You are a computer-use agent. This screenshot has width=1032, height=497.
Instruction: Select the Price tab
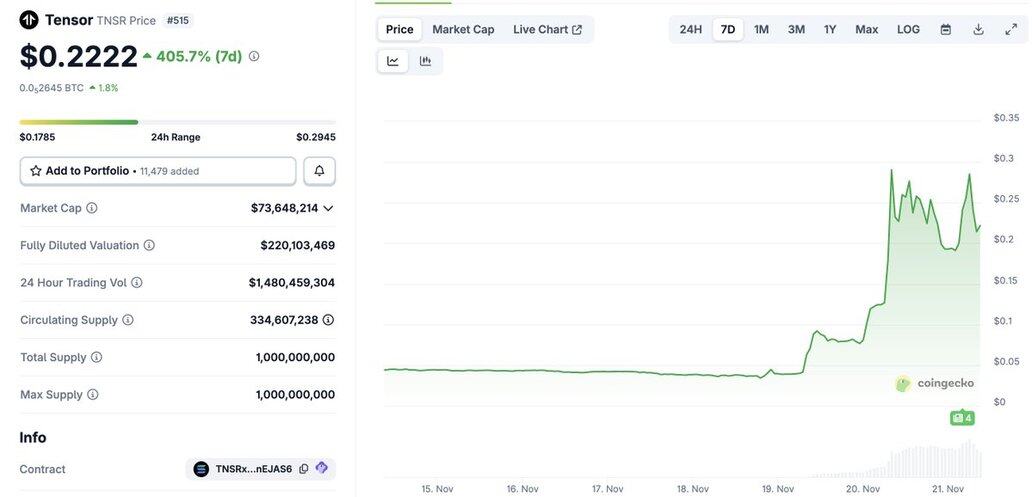pyautogui.click(x=399, y=29)
